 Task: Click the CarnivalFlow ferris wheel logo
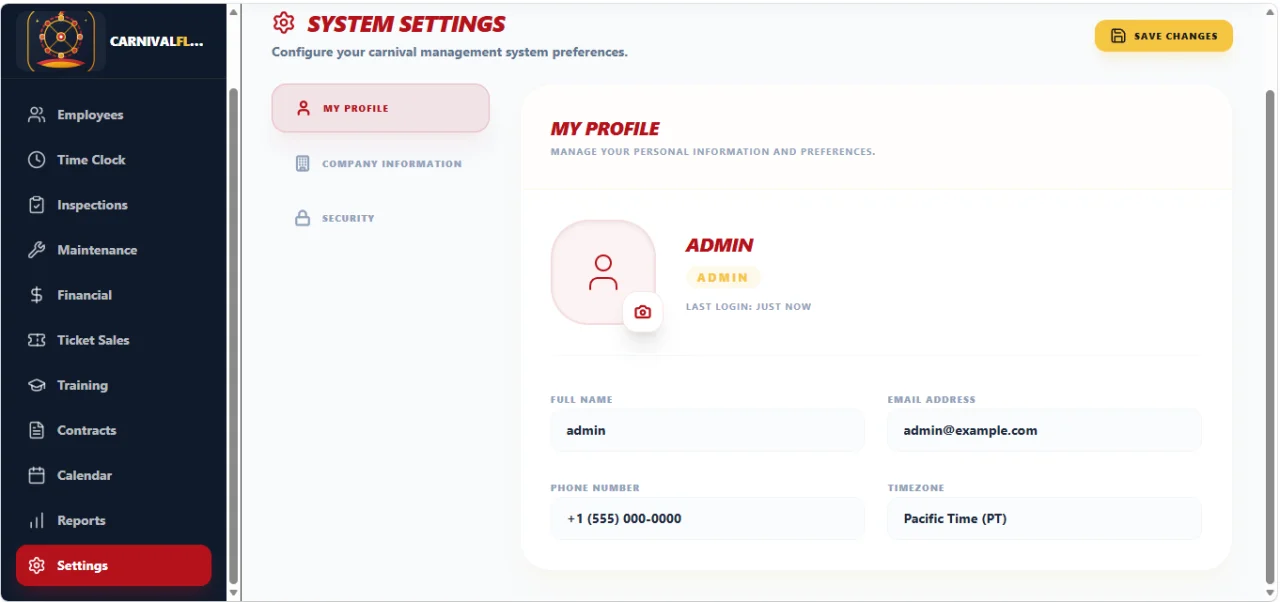pyautogui.click(x=61, y=41)
